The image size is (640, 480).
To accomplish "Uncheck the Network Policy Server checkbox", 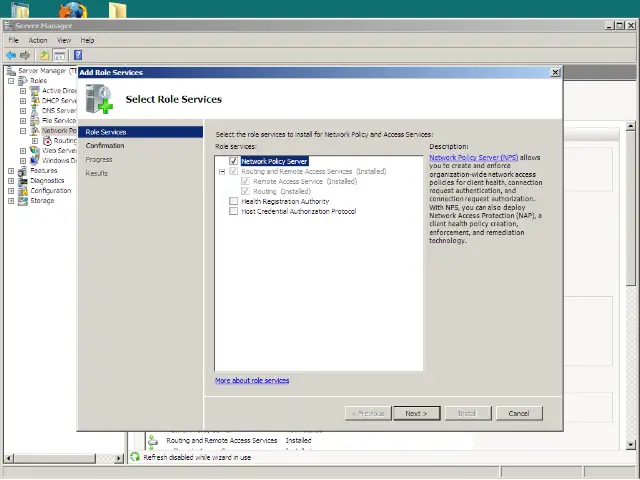I will tap(233, 161).
